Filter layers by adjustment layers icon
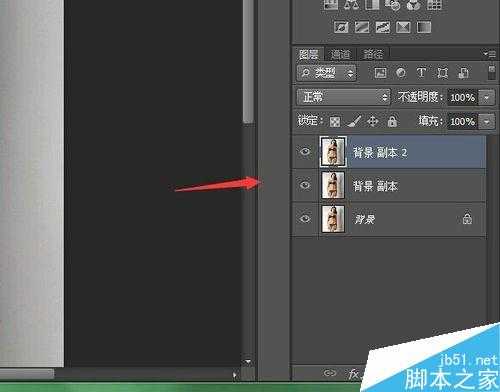Screen dimensions: 500x392 point(401,73)
